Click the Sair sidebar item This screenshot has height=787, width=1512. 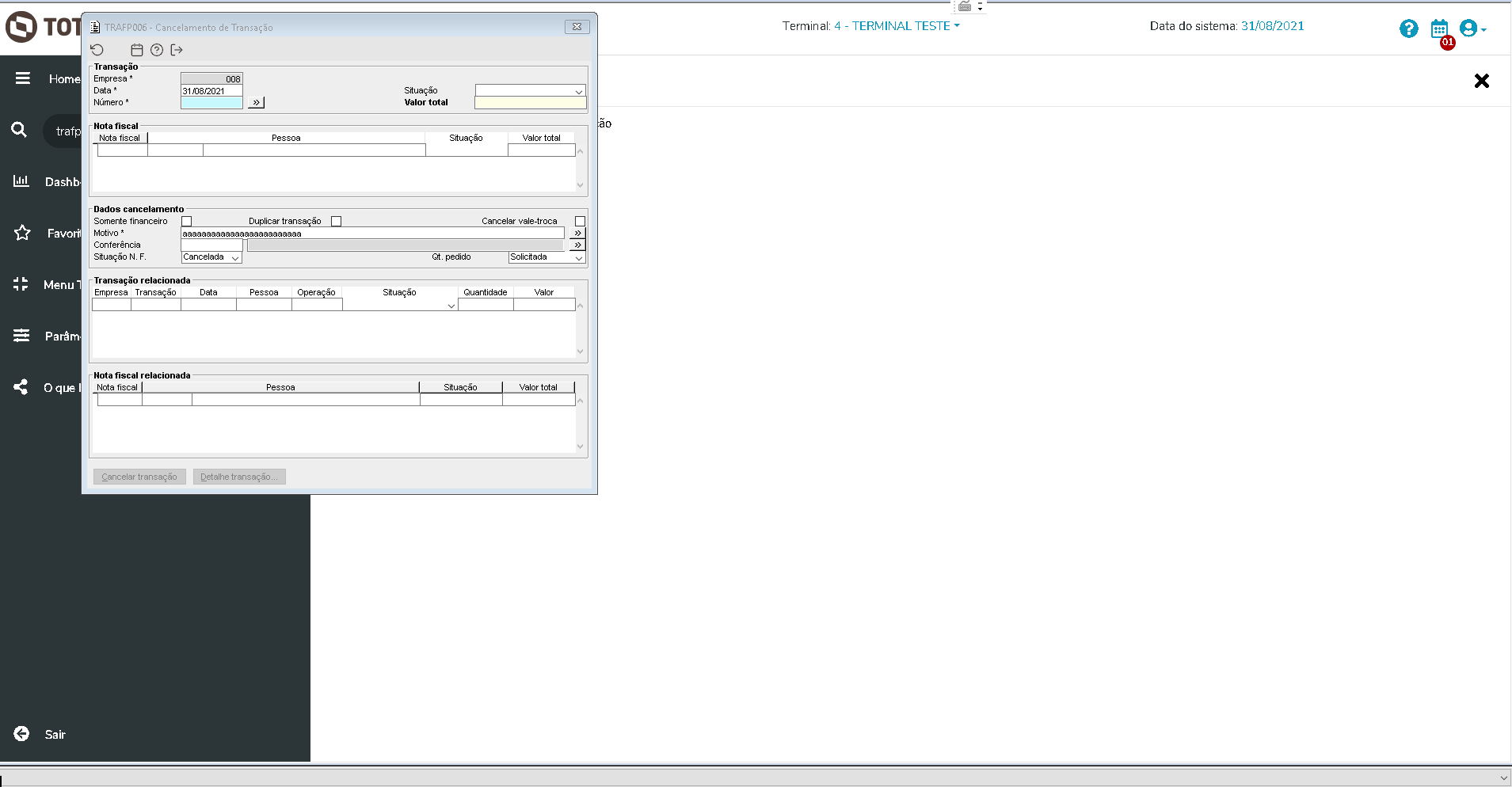(x=55, y=735)
